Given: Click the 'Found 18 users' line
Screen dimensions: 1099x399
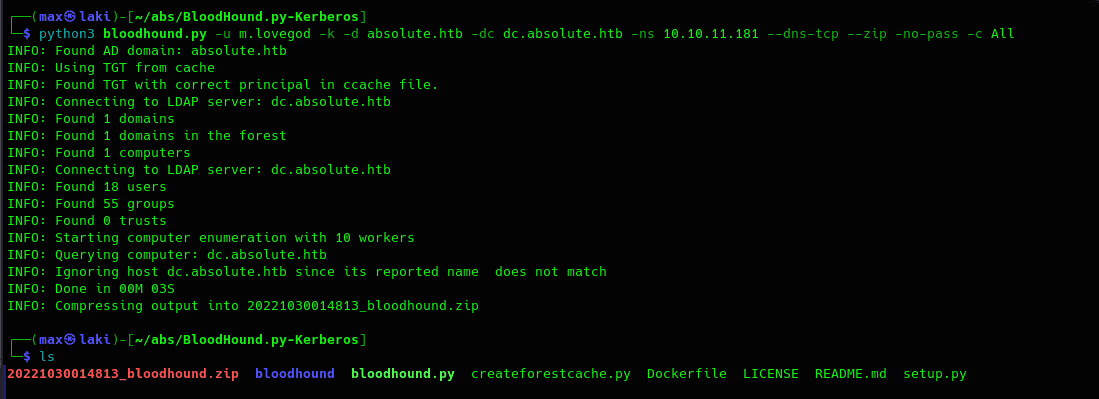Looking at the screenshot, I should 87,187.
